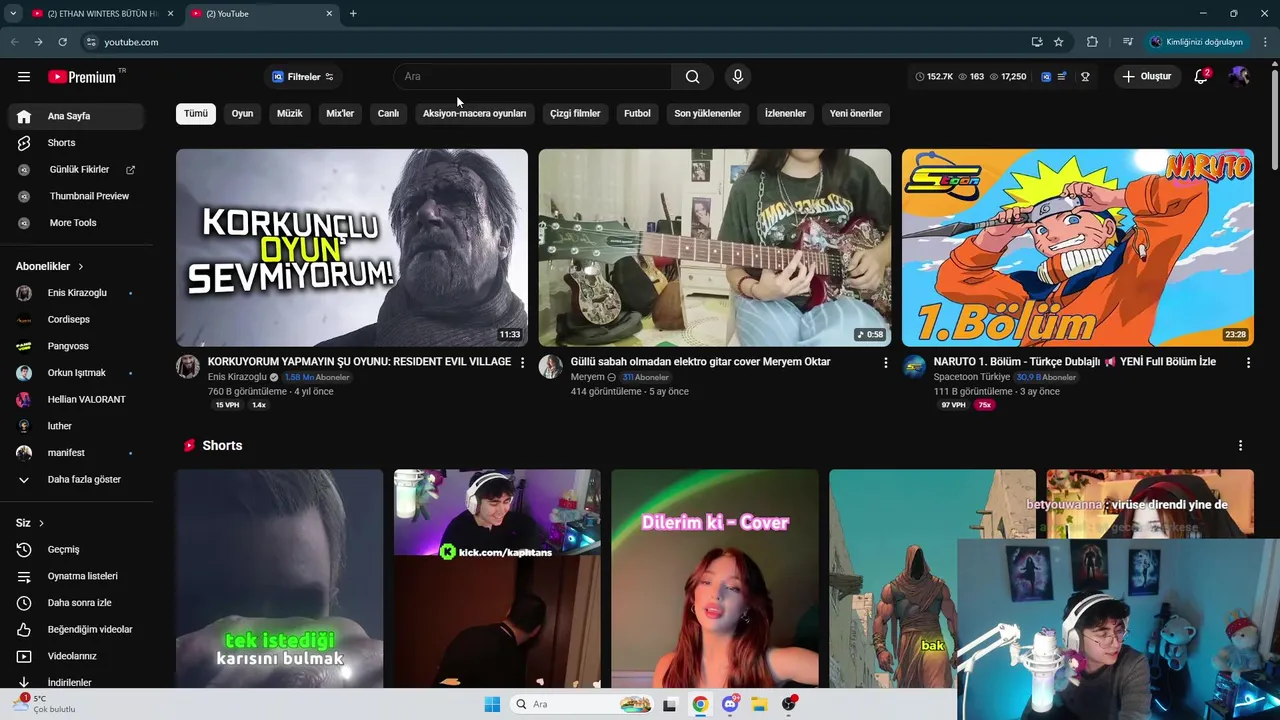
Task: Select the İzlenenler chip
Action: (x=785, y=113)
